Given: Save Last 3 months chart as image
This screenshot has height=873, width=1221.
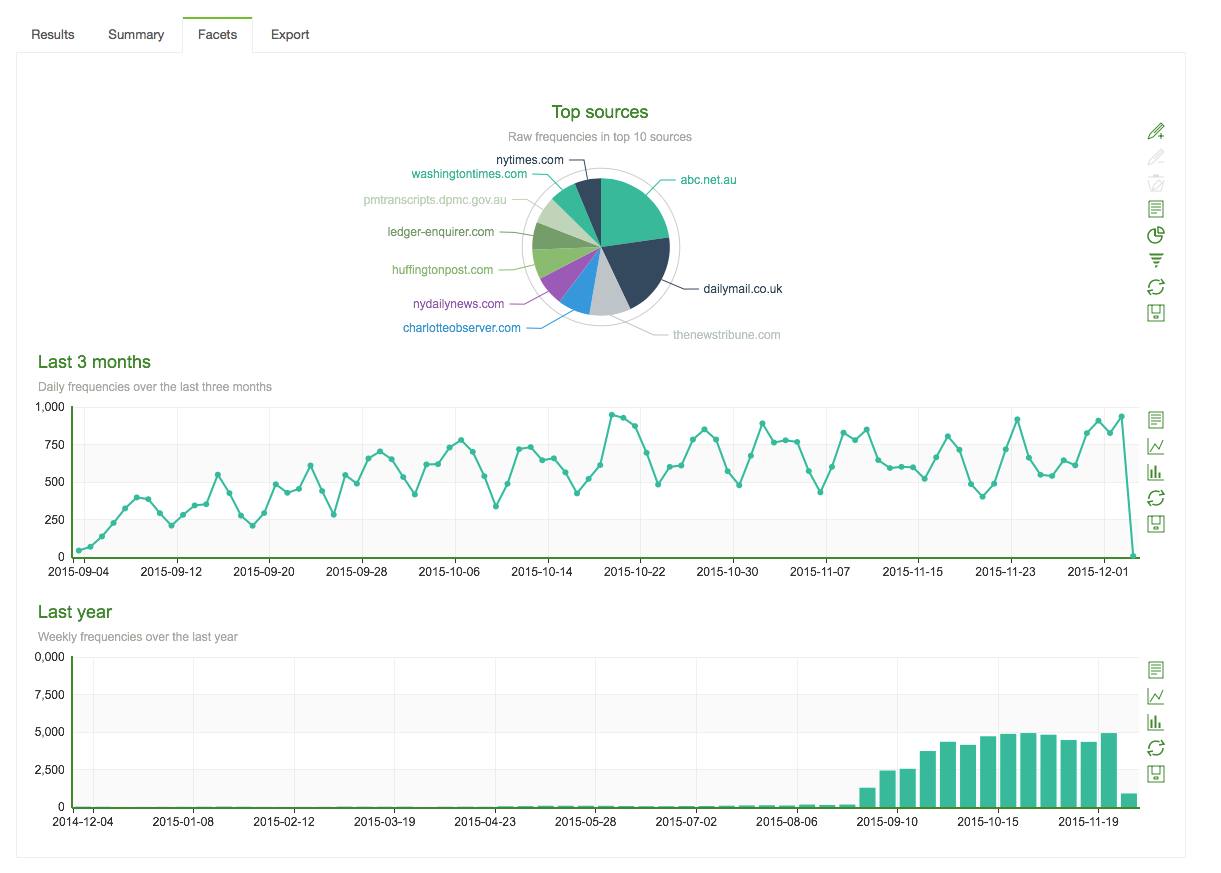Looking at the screenshot, I should tap(1156, 524).
